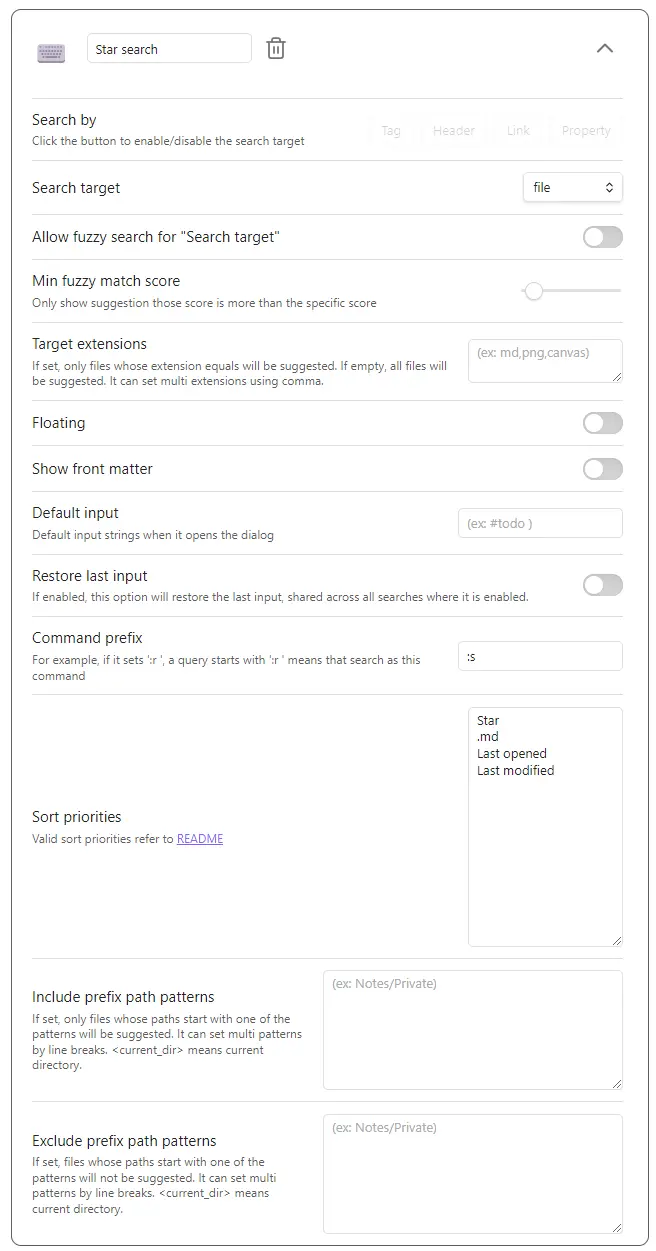Open the README link
656x1251 pixels.
tap(200, 839)
